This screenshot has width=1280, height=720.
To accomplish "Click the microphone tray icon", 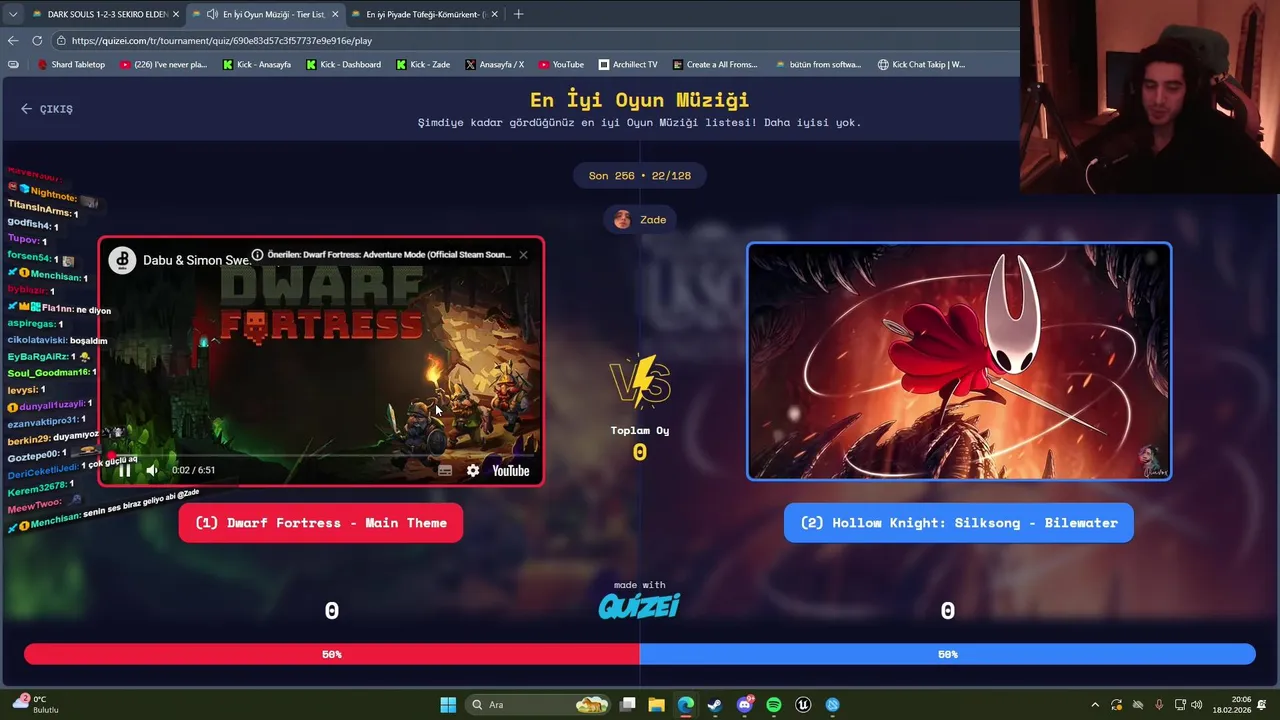I will (1159, 705).
